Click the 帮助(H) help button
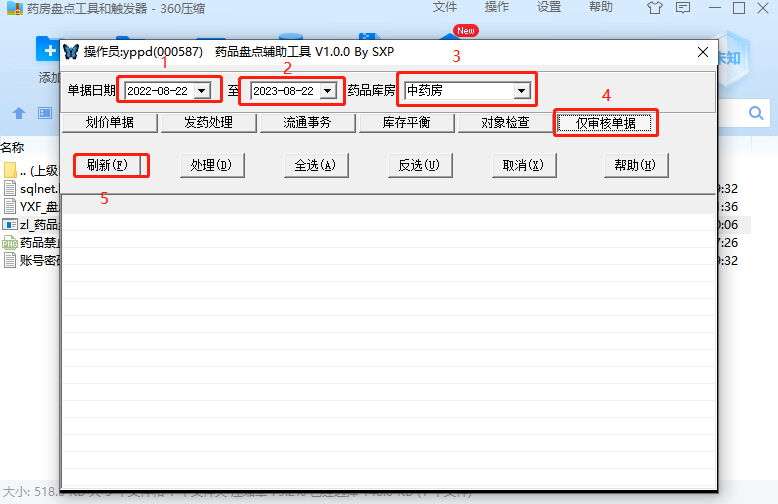The height and width of the screenshot is (504, 778). coord(636,165)
